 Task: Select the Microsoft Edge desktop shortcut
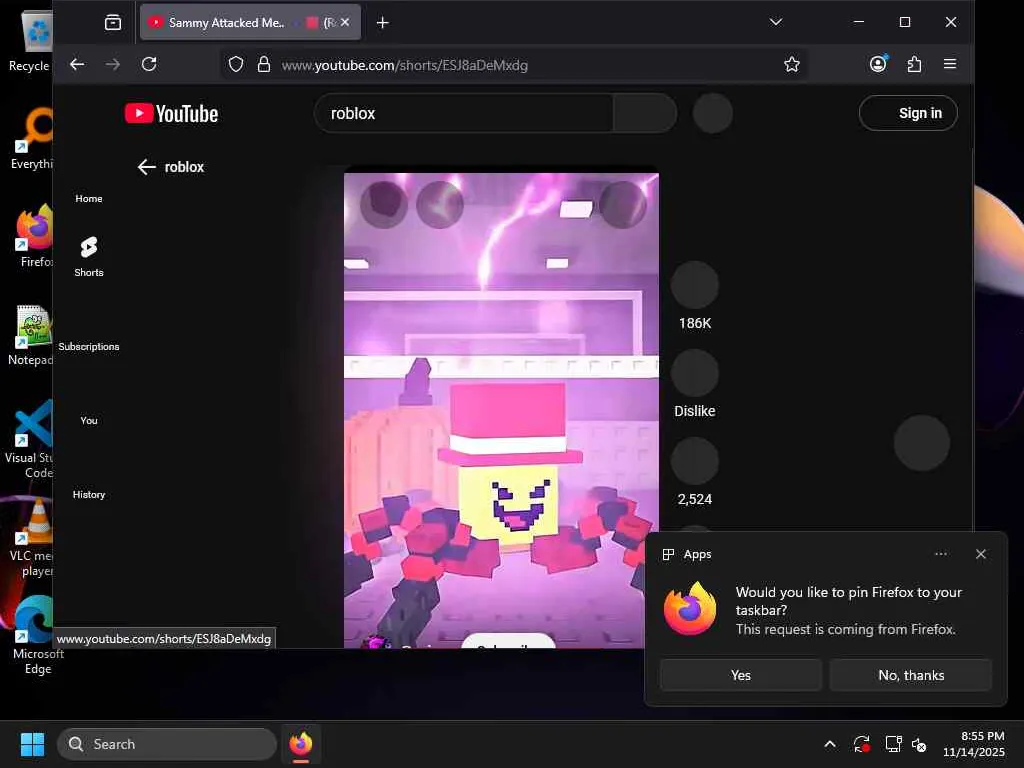[x=35, y=635]
